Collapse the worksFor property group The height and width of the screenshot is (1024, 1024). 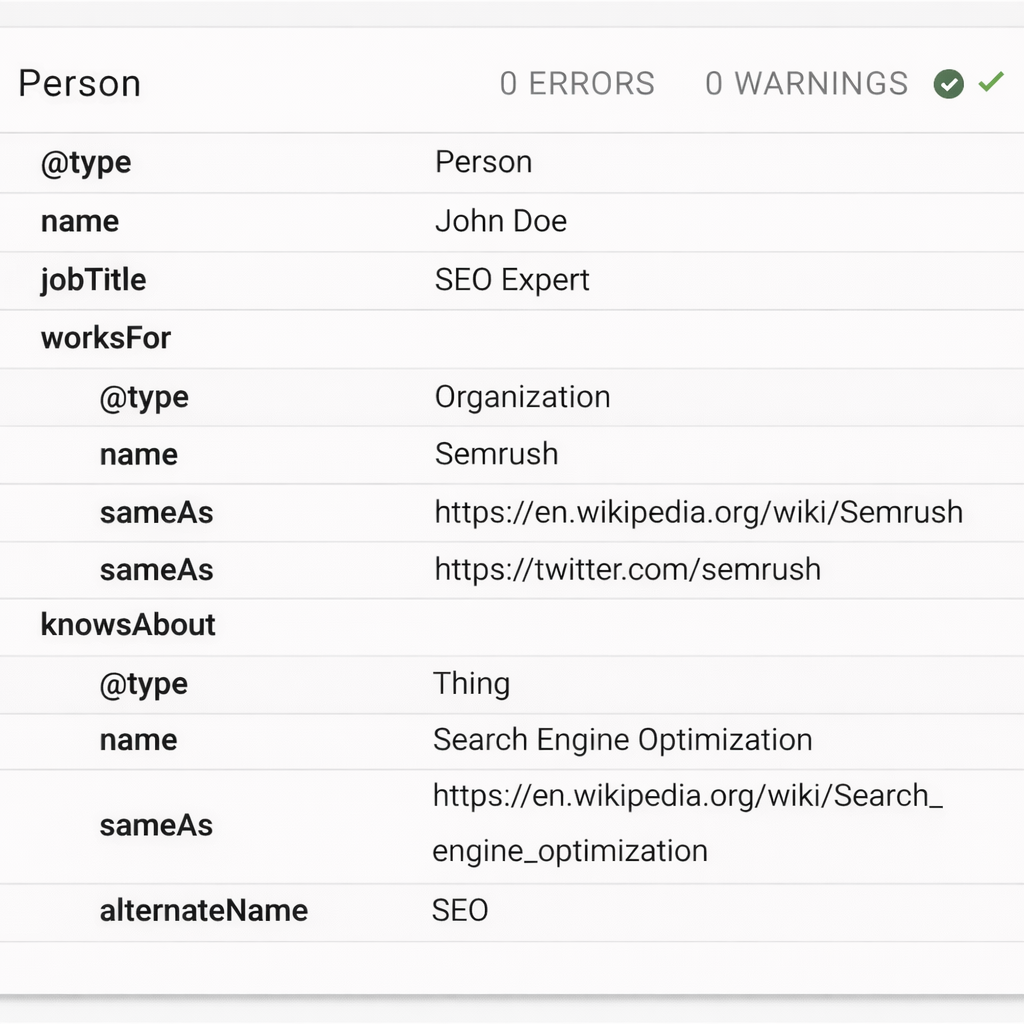coord(106,338)
